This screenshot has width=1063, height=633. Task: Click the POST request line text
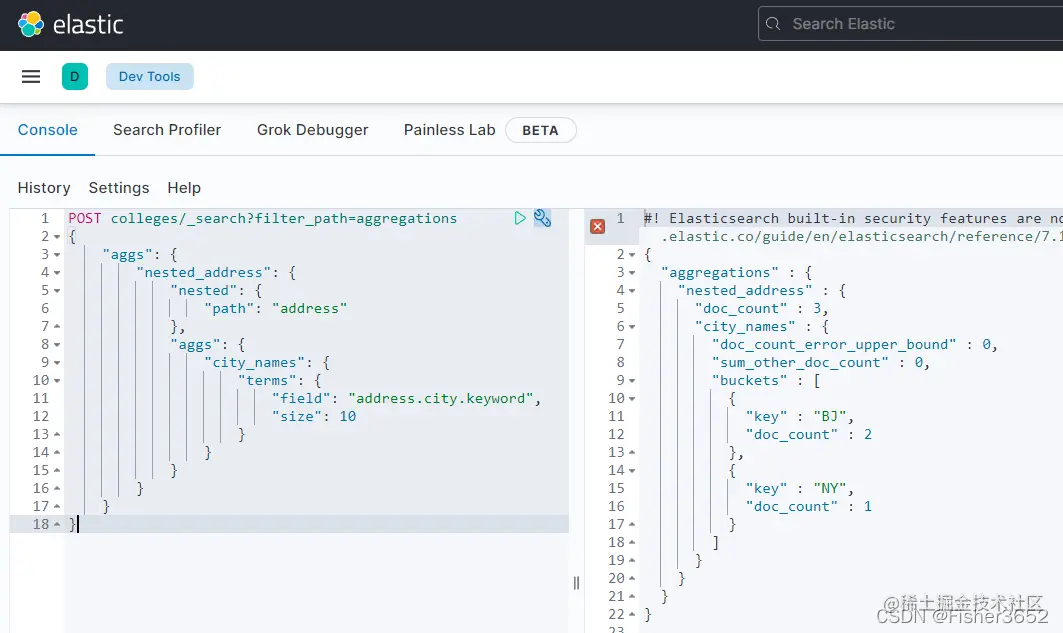[262, 218]
